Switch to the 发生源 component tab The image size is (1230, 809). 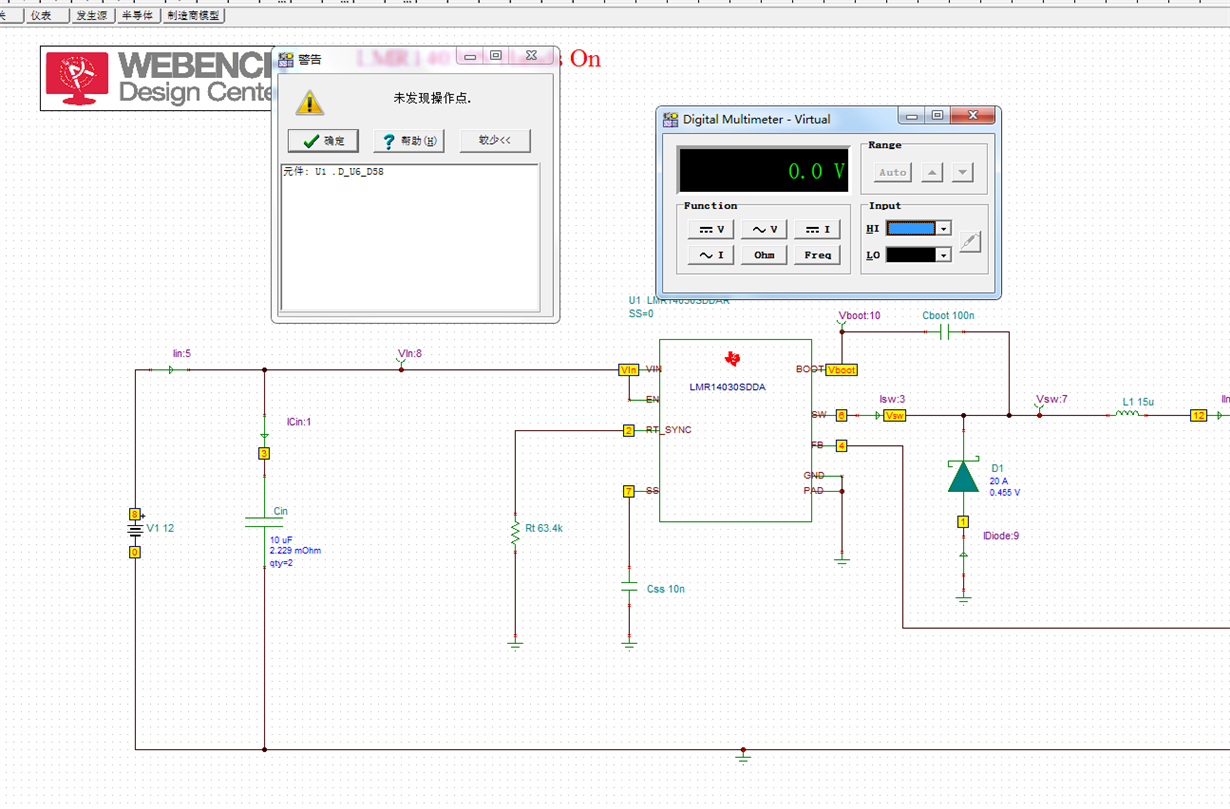92,16
